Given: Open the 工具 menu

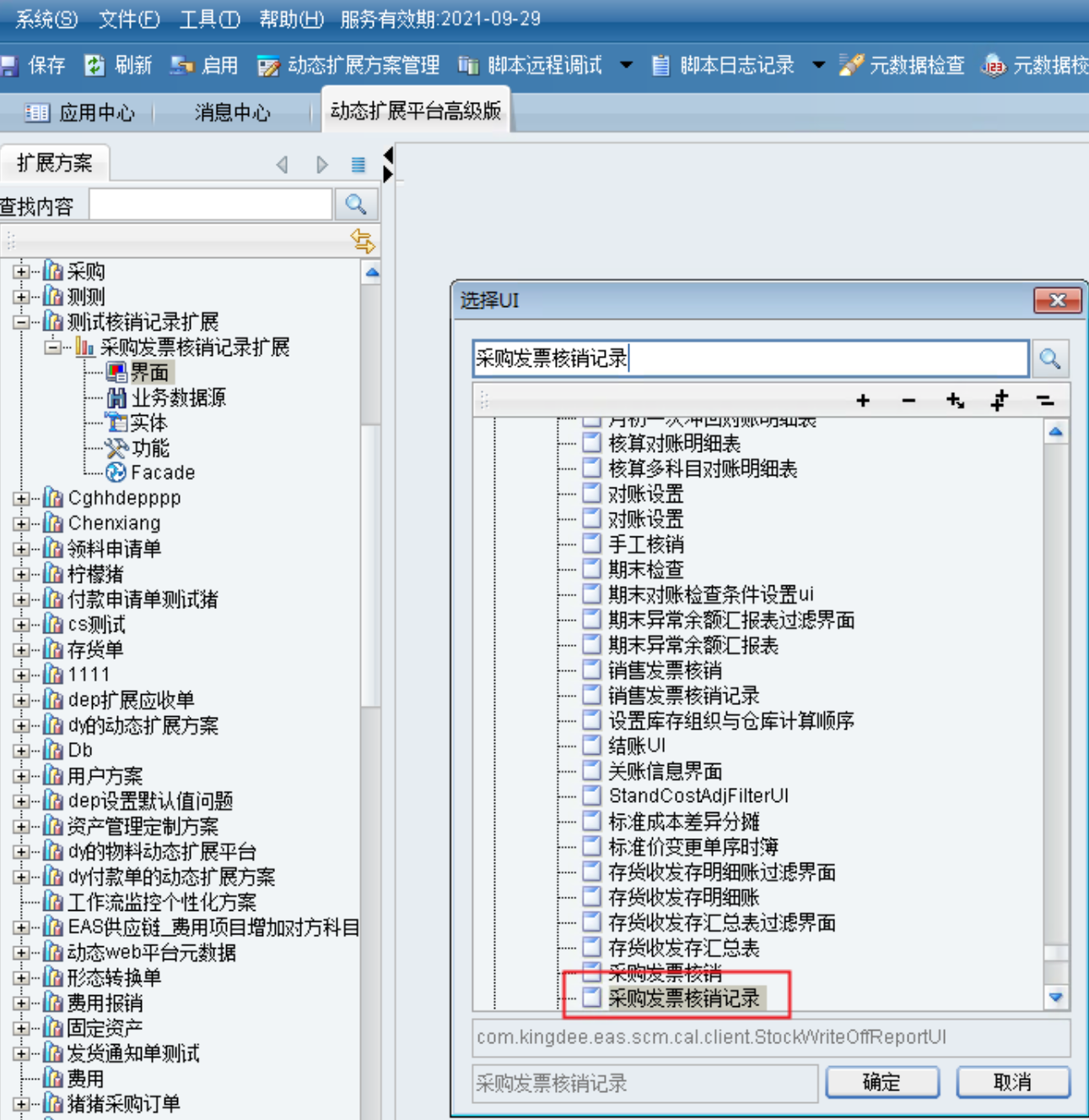Looking at the screenshot, I should pyautogui.click(x=209, y=19).
